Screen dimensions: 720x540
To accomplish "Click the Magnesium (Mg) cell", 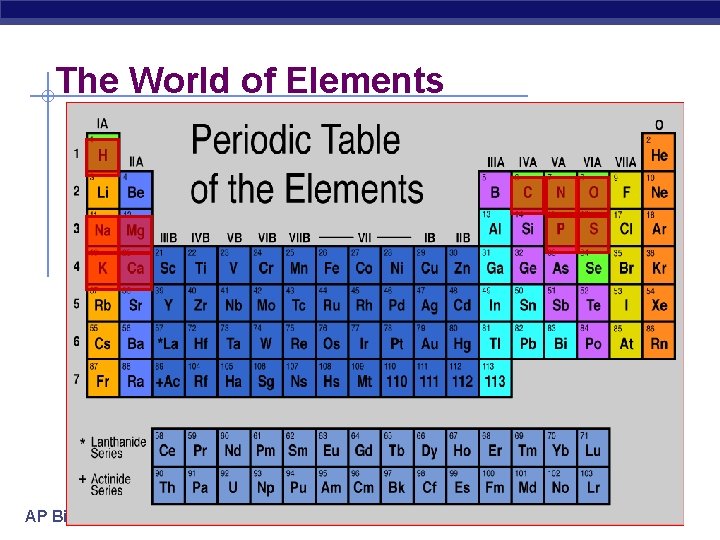I will tap(136, 231).
